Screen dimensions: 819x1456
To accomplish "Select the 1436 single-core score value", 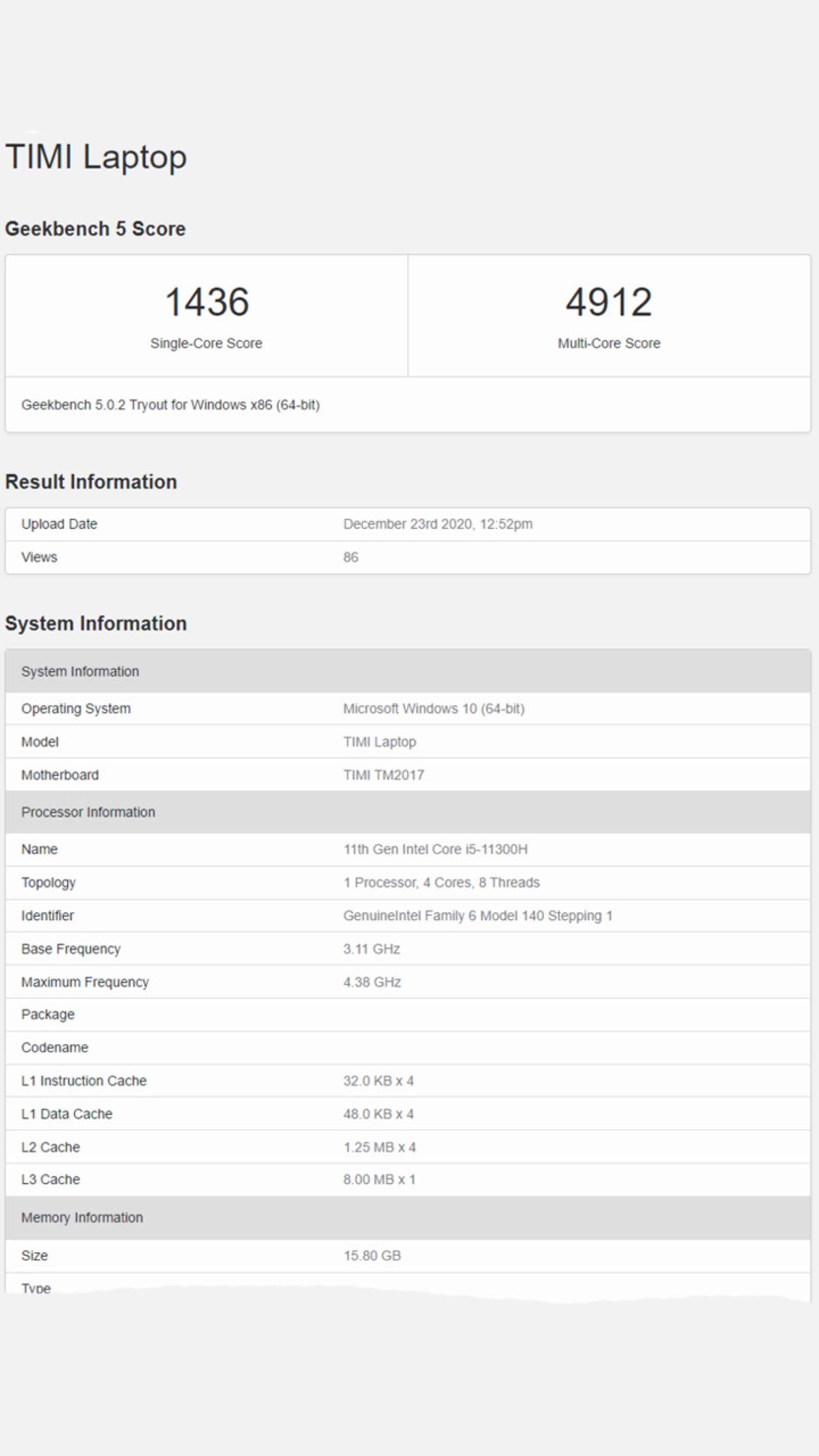I will point(207,302).
